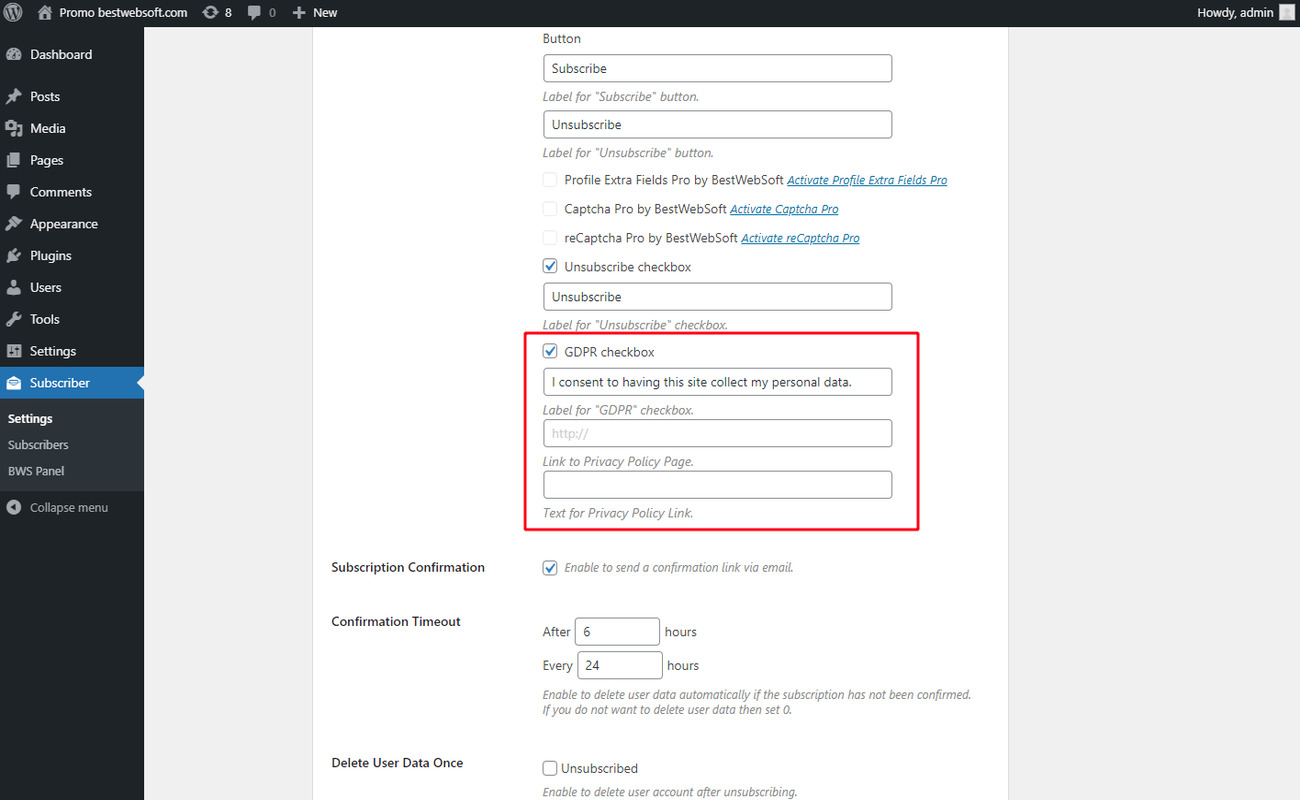Viewport: 1300px width, 800px height.
Task: Click the admin avatar icon
Action: point(1286,12)
